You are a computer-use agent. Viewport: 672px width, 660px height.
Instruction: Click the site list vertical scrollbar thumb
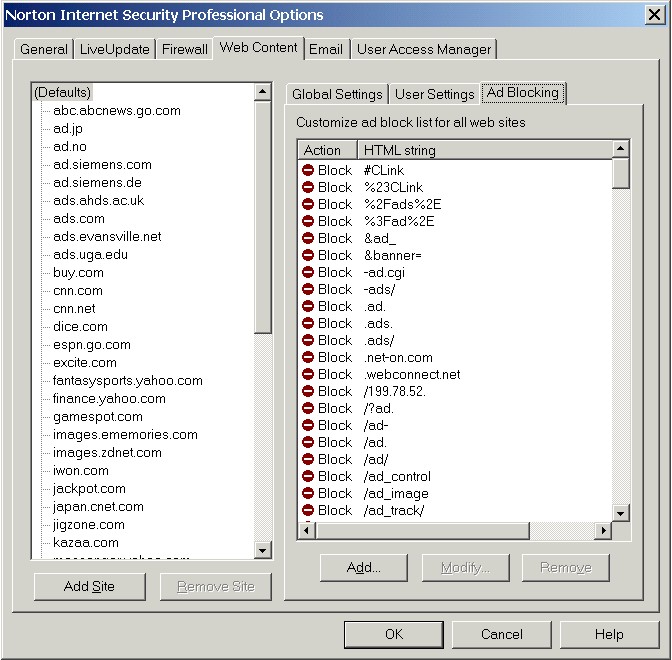[263, 216]
